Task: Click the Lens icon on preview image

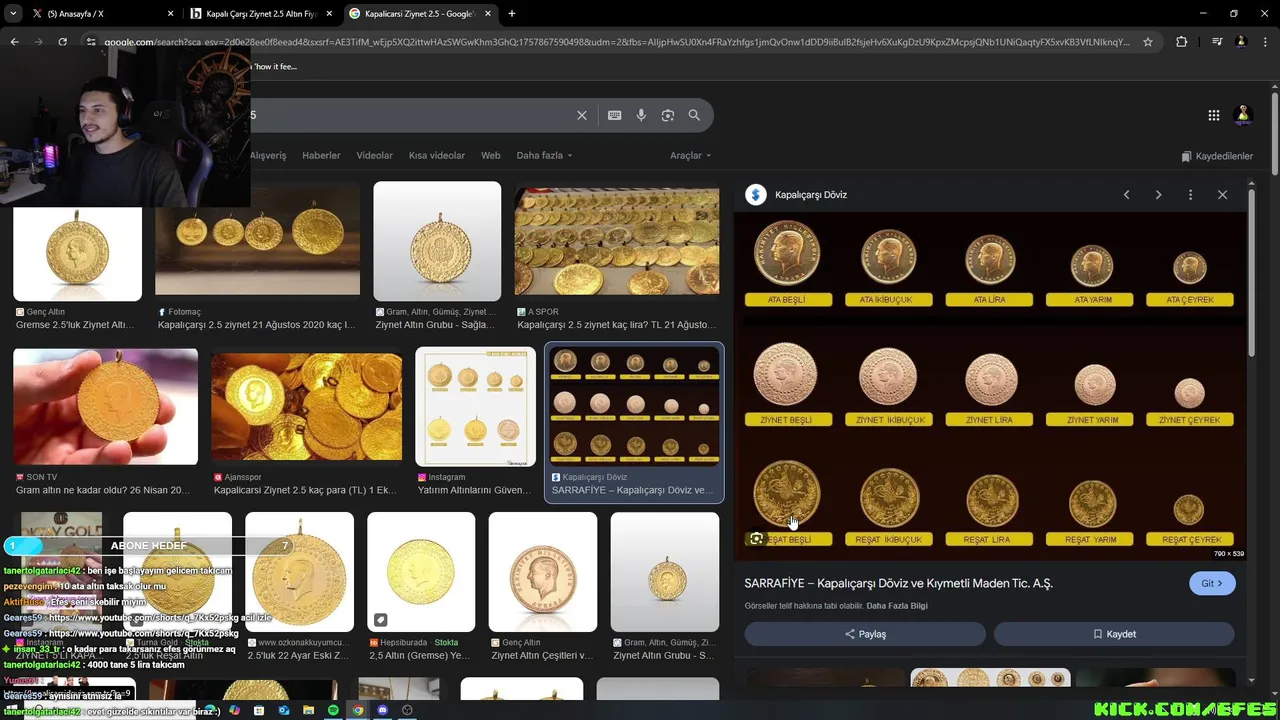Action: (756, 538)
